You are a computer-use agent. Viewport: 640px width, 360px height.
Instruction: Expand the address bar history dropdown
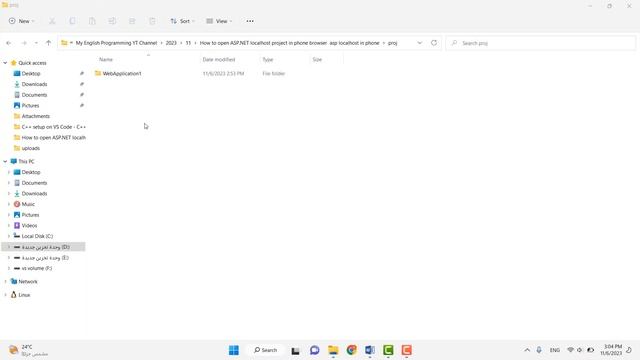click(x=420, y=43)
